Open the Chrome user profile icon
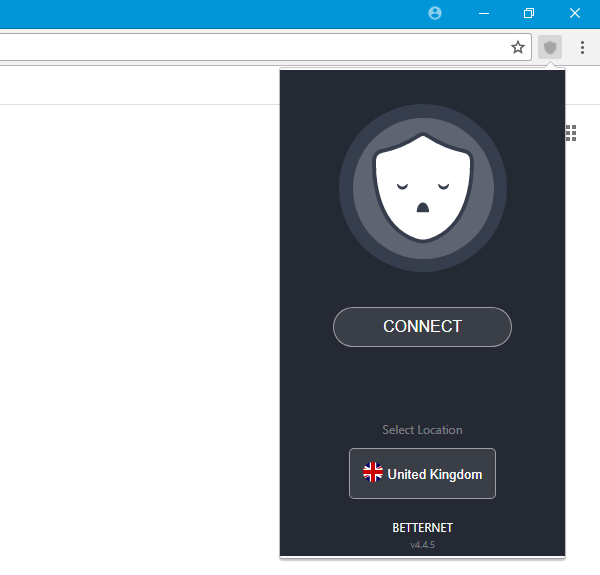Image resolution: width=600 pixels, height=575 pixels. click(x=435, y=13)
